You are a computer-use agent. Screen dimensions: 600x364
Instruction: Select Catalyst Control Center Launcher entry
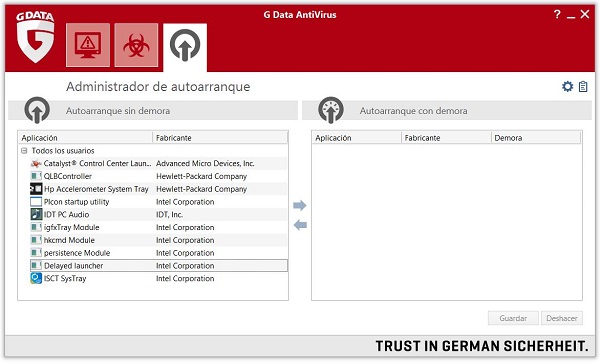pos(158,163)
